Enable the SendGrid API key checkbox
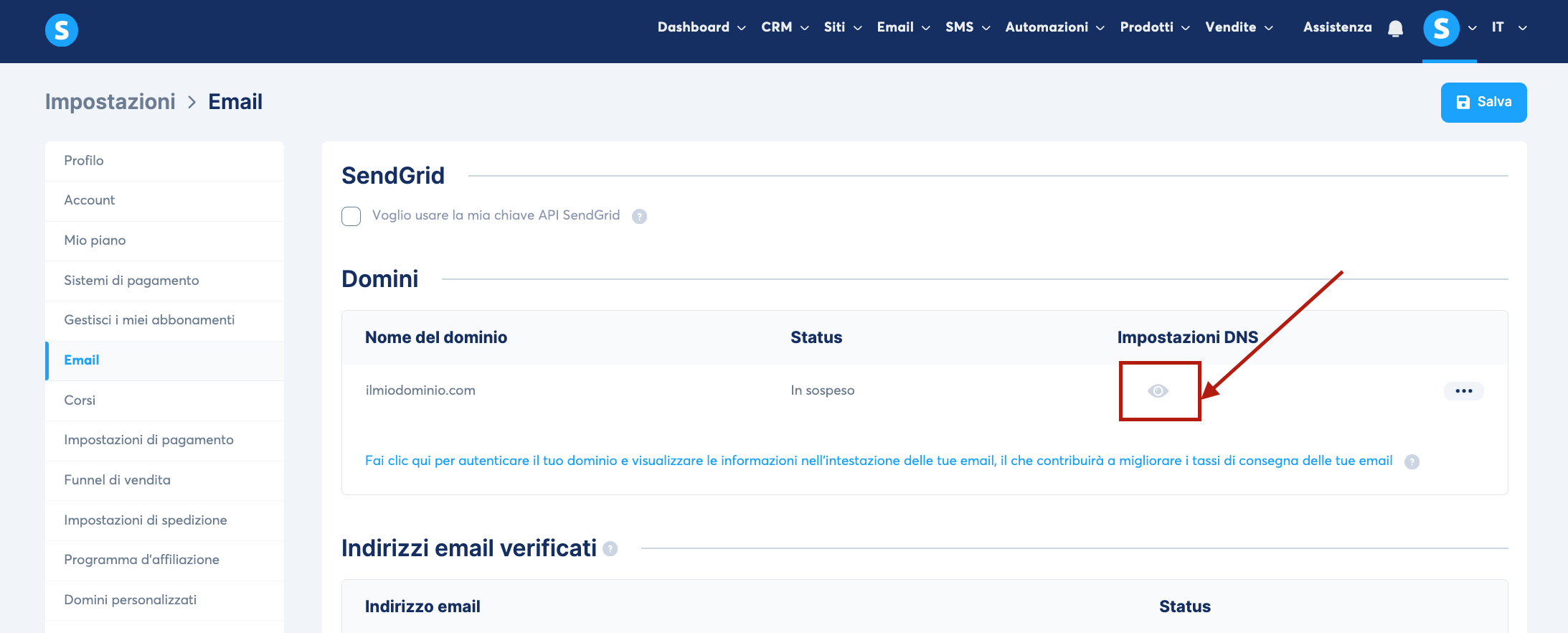The image size is (1568, 633). [x=351, y=216]
